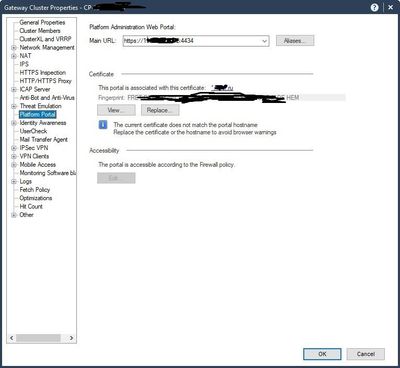Open Anti-Bot and Anti-Virus page
Viewport: 400px width, 368px height.
(47, 98)
